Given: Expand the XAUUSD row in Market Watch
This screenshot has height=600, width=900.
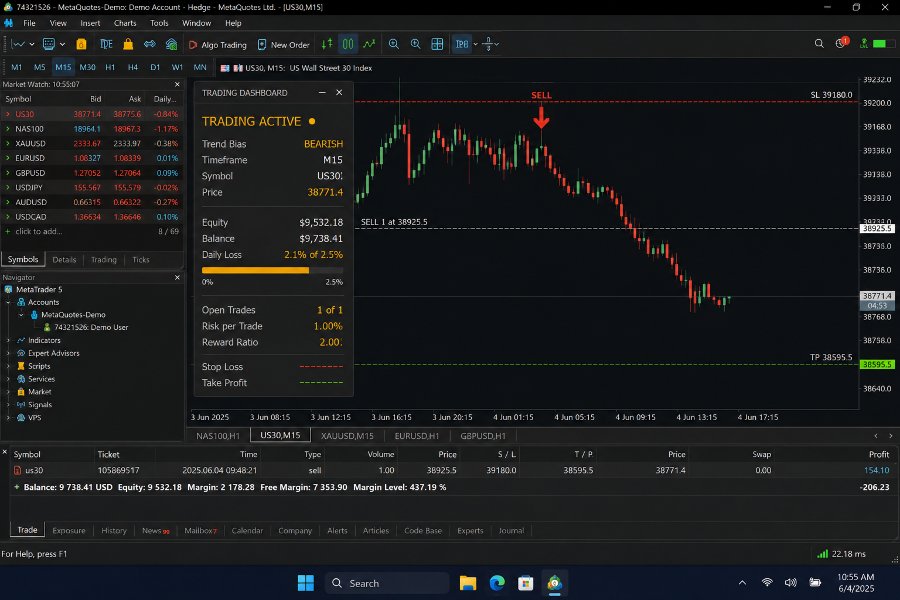Looking at the screenshot, I should click(7, 144).
